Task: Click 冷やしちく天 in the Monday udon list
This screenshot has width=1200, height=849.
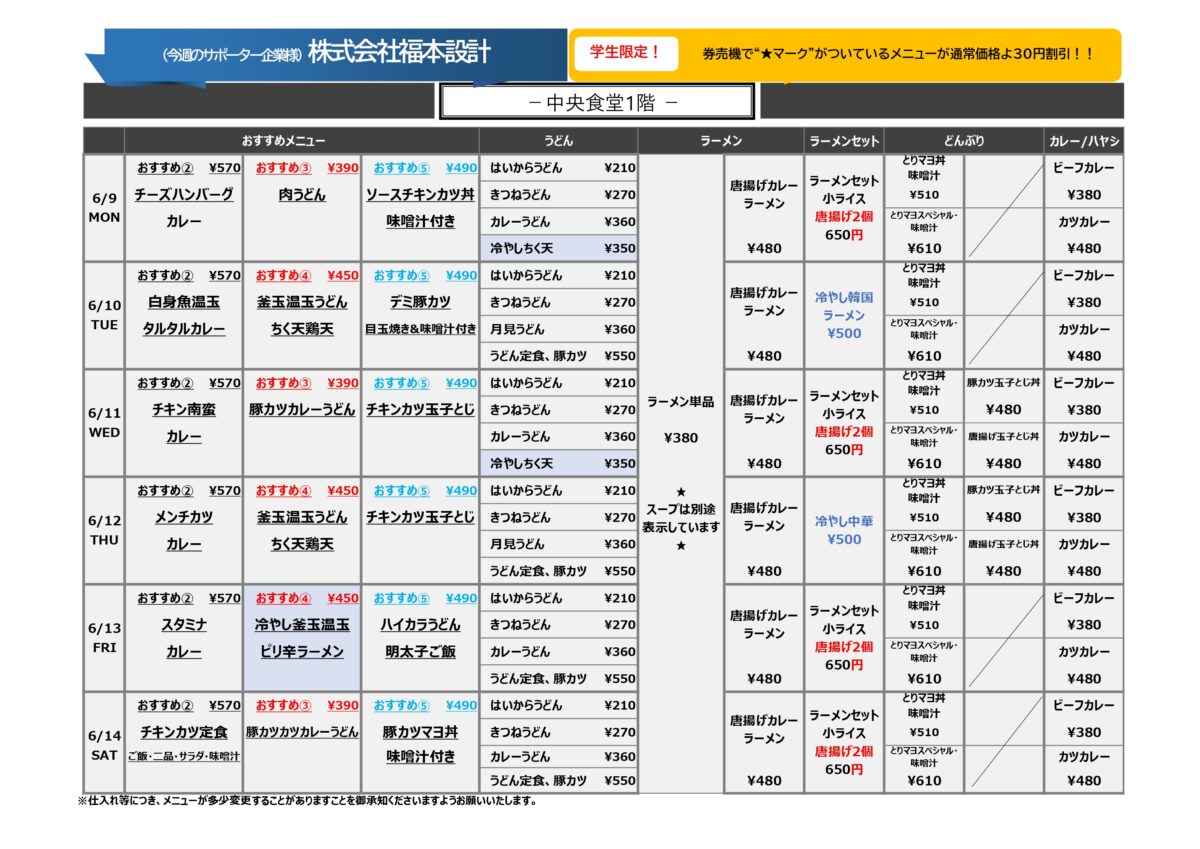Action: point(521,248)
